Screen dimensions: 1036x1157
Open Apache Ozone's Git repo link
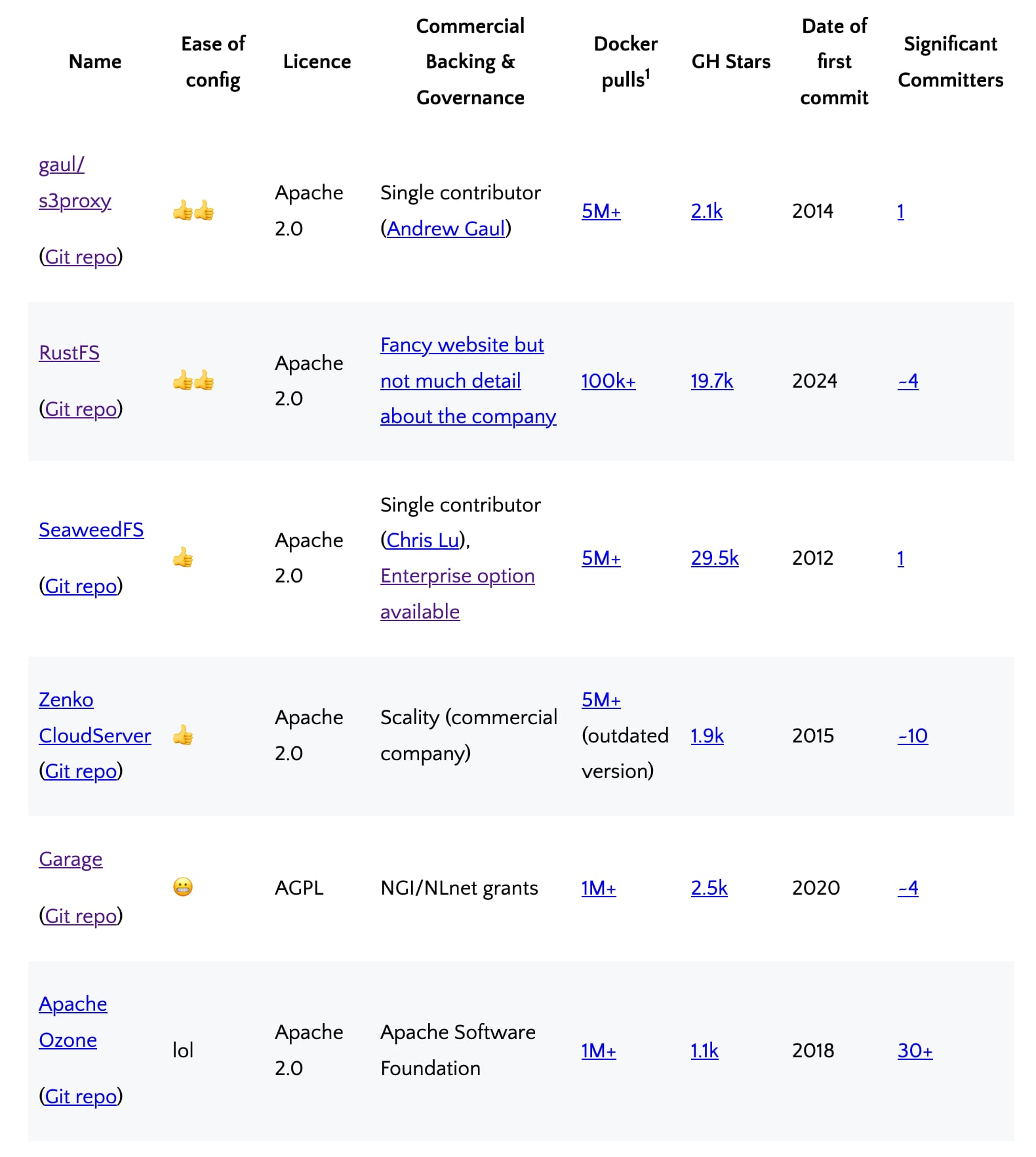81,1096
